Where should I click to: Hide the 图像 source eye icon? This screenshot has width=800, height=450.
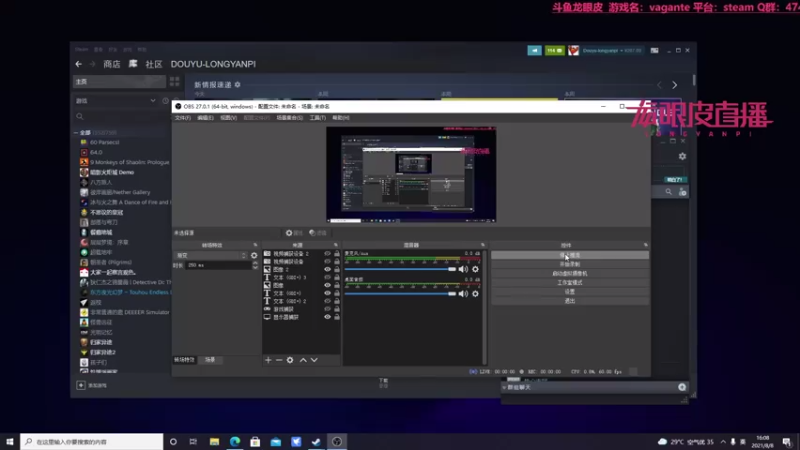pyautogui.click(x=328, y=285)
